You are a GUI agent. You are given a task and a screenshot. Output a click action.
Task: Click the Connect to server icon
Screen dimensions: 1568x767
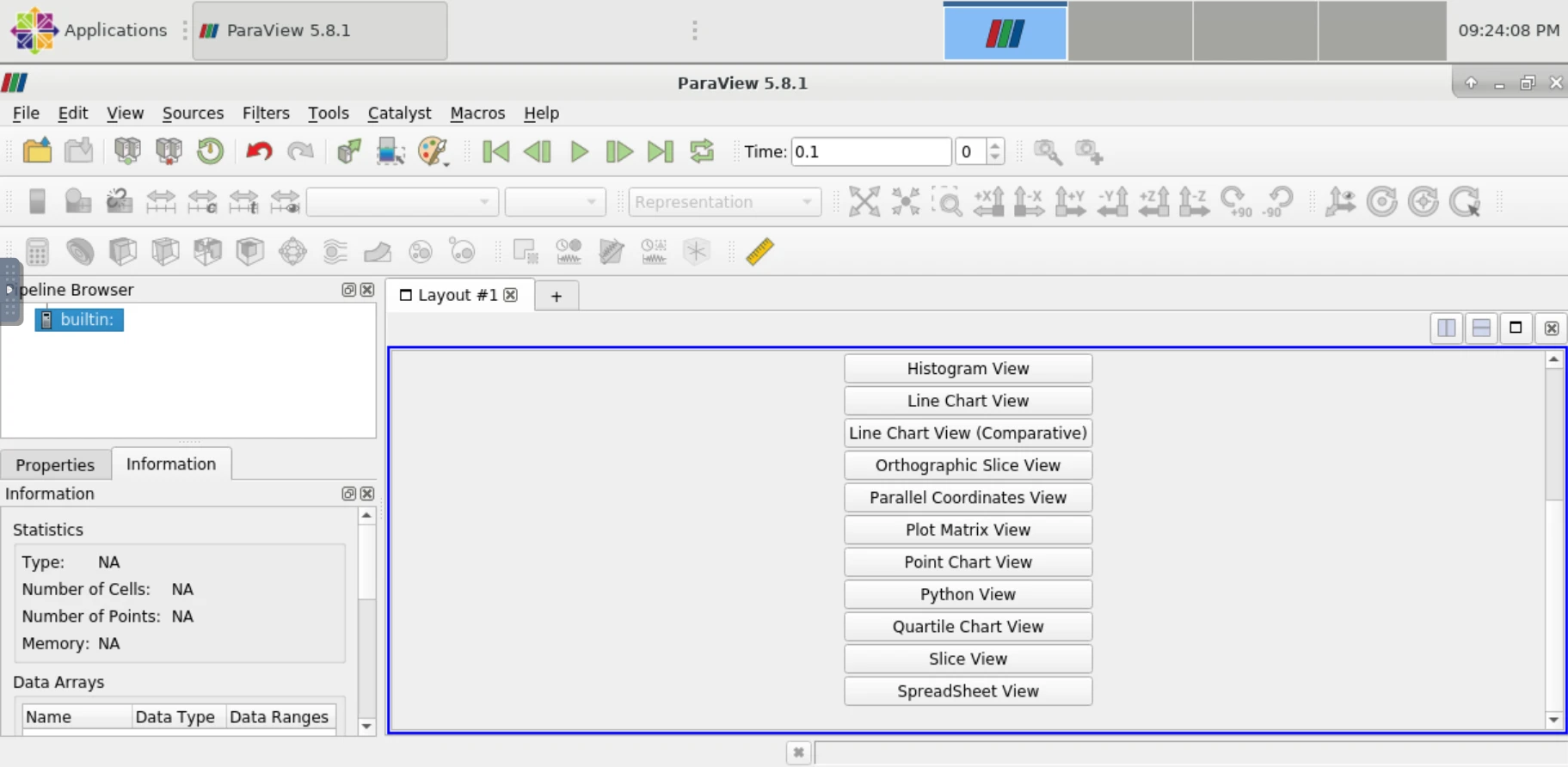pyautogui.click(x=127, y=151)
